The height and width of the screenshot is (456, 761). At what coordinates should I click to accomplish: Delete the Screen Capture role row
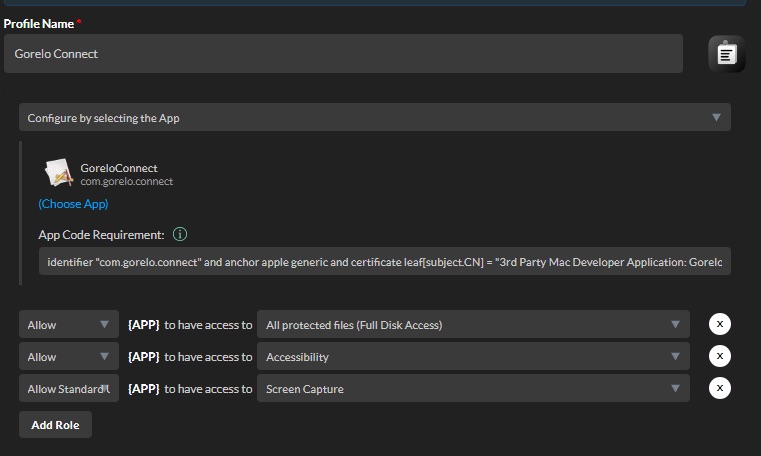720,388
